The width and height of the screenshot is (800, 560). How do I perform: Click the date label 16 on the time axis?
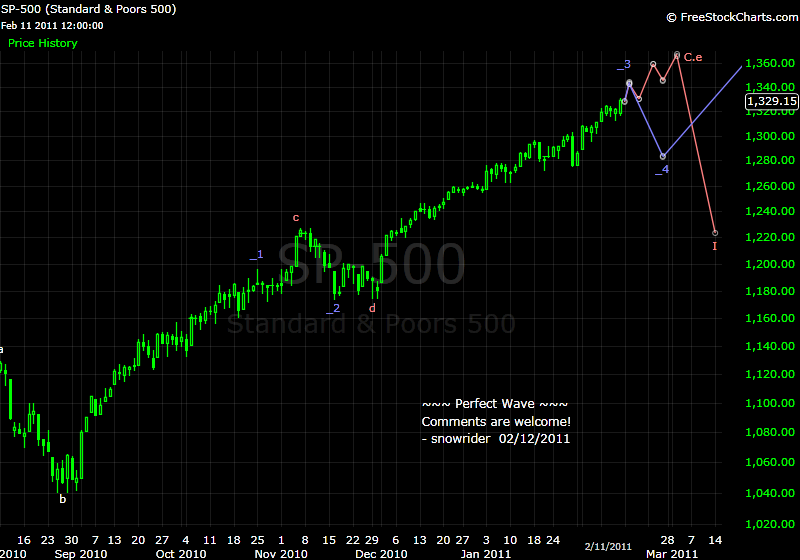24,540
